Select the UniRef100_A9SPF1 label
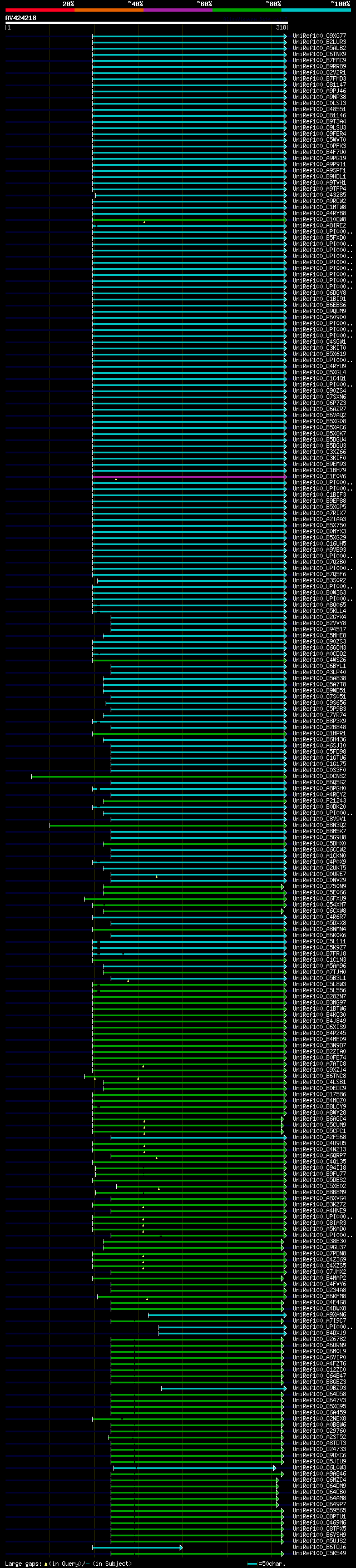This screenshot has width=356, height=1568. (x=319, y=170)
